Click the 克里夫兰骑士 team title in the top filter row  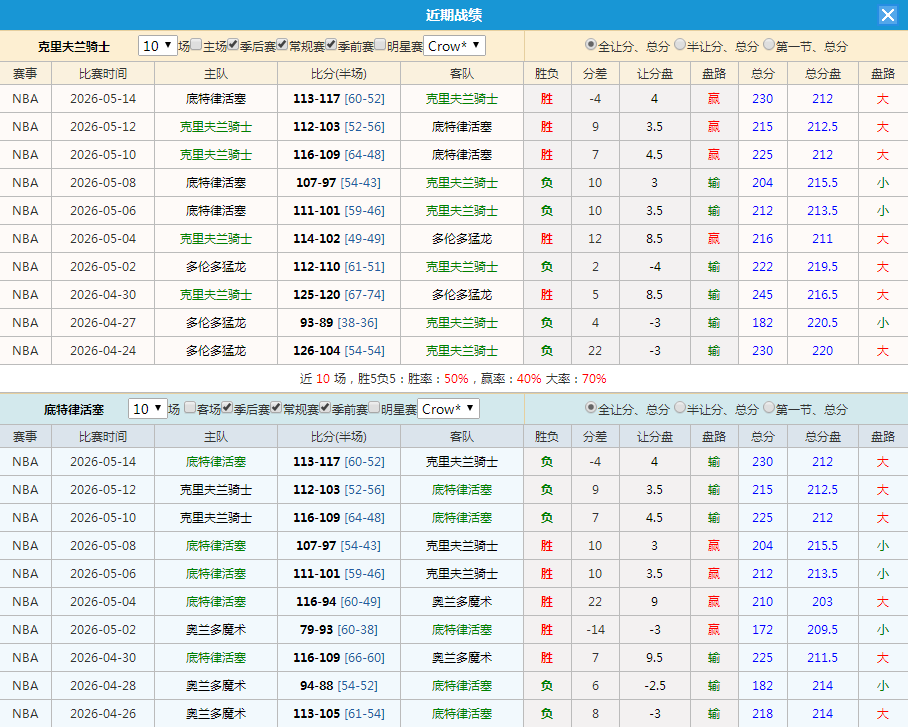tap(74, 47)
